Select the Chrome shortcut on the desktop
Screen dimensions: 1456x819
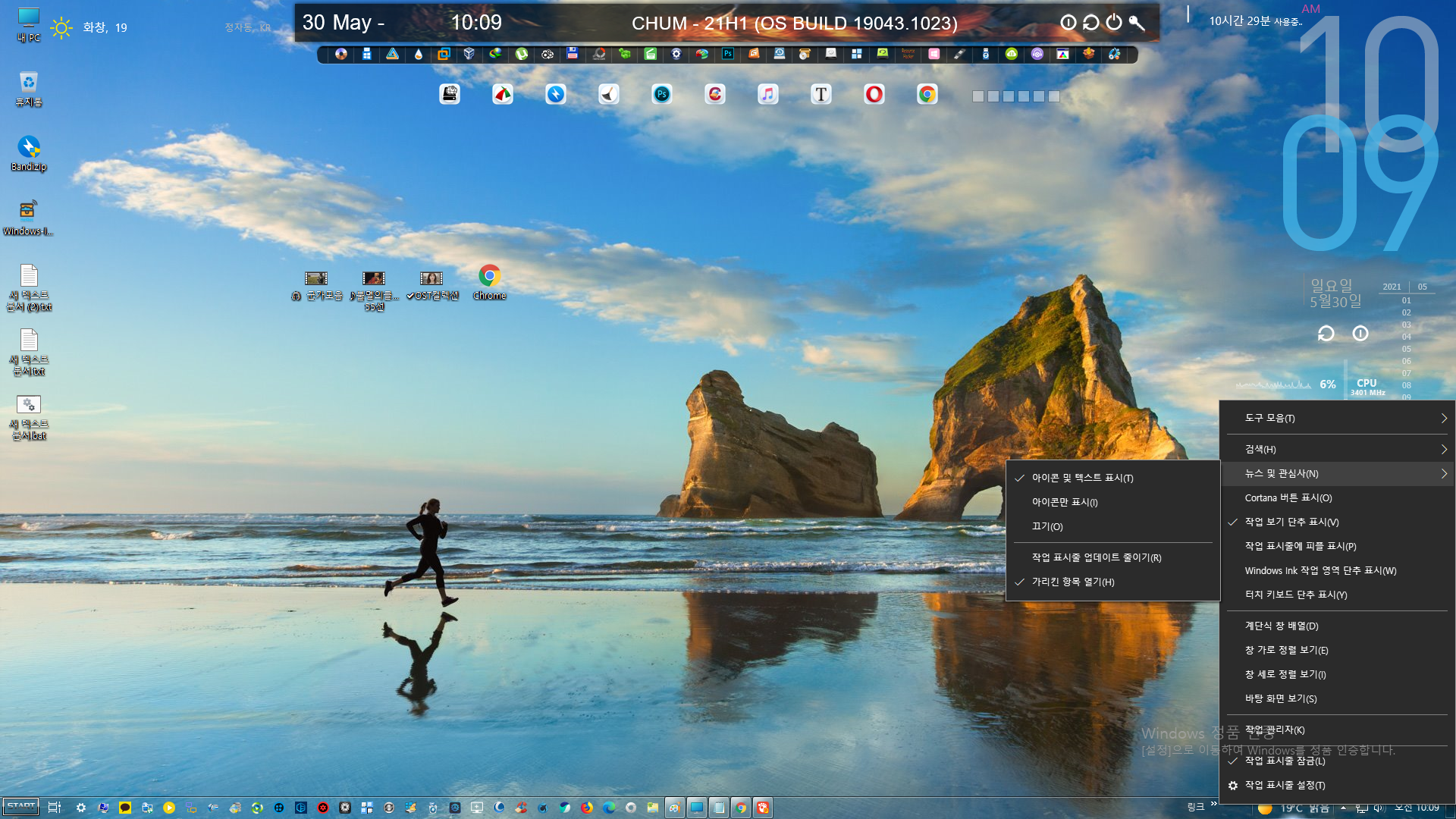coord(490,283)
